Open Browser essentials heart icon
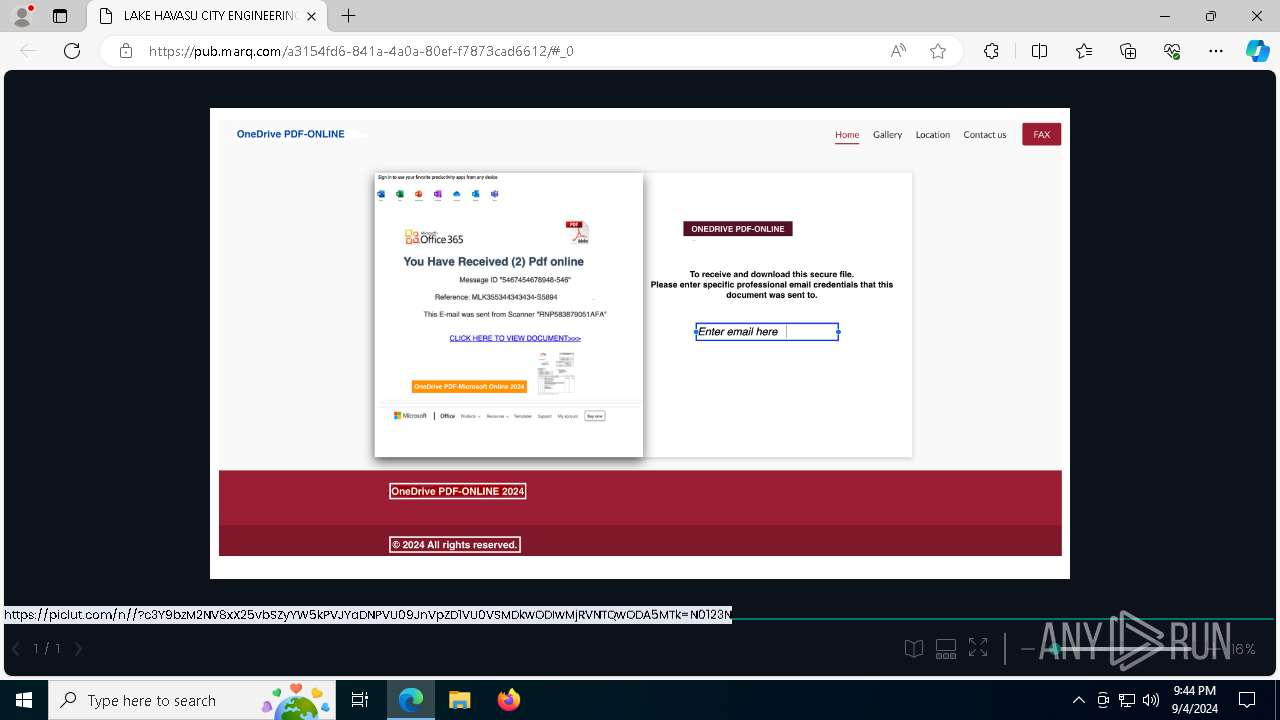This screenshot has height=720, width=1280. tap(1172, 51)
